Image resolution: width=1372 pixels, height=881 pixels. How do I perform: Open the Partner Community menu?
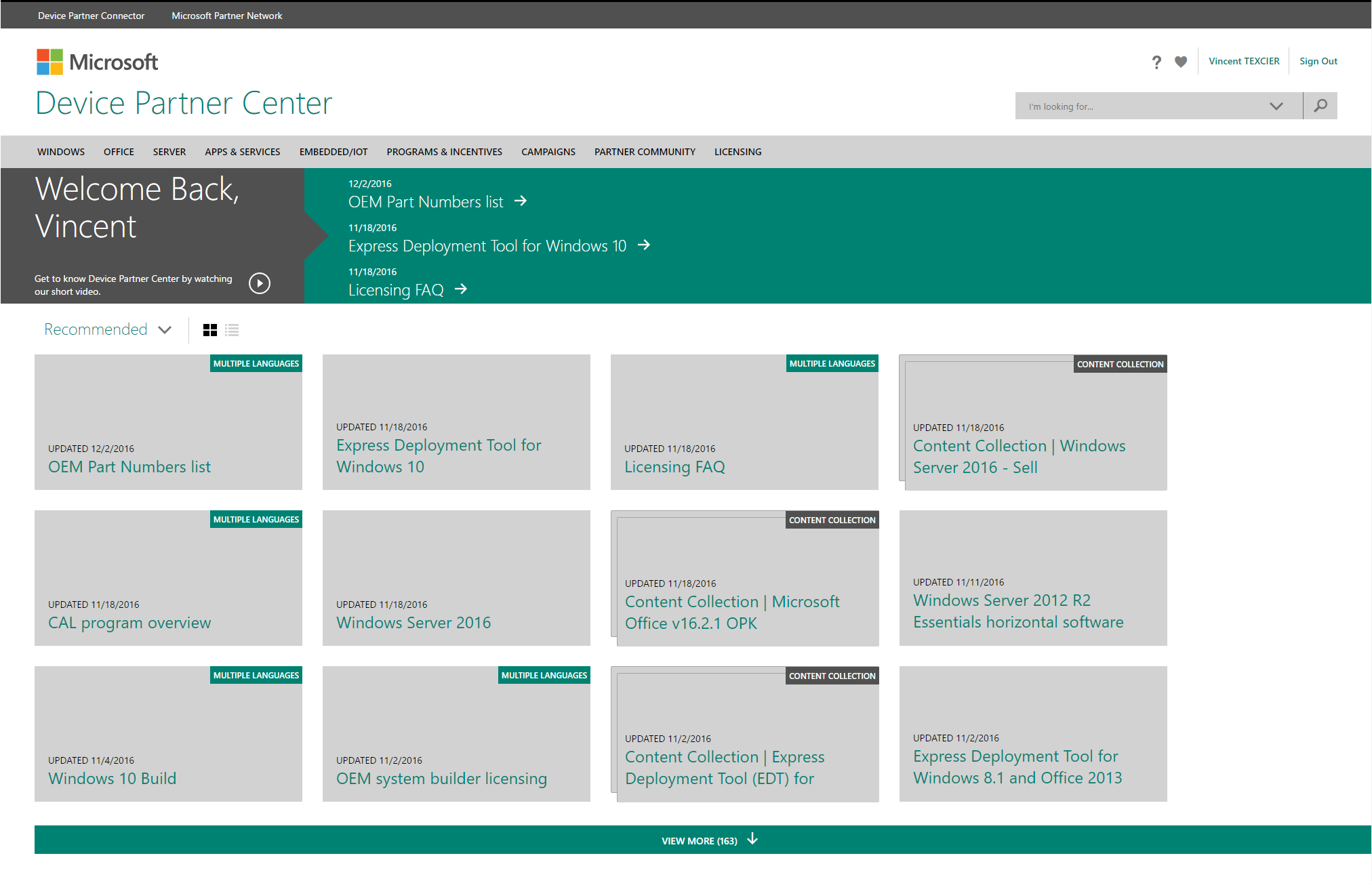click(x=645, y=152)
